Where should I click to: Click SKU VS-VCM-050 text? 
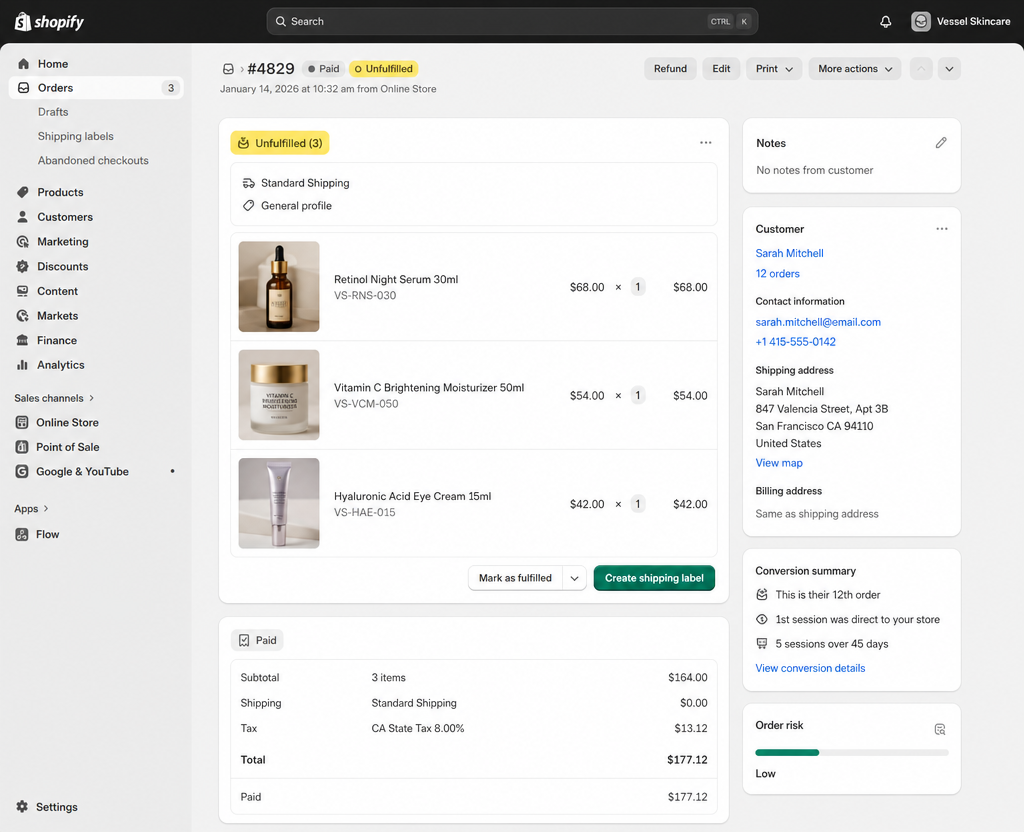366,404
